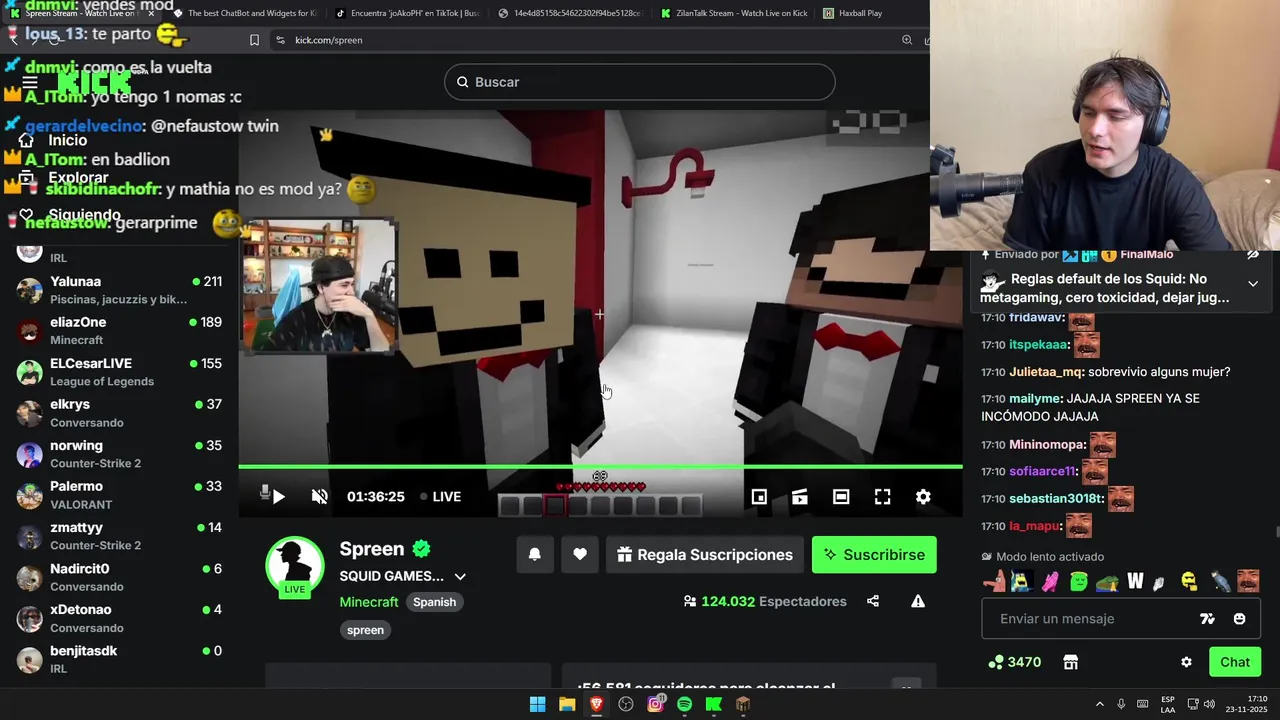
Task: Share the stream via share icon
Action: pyautogui.click(x=873, y=601)
